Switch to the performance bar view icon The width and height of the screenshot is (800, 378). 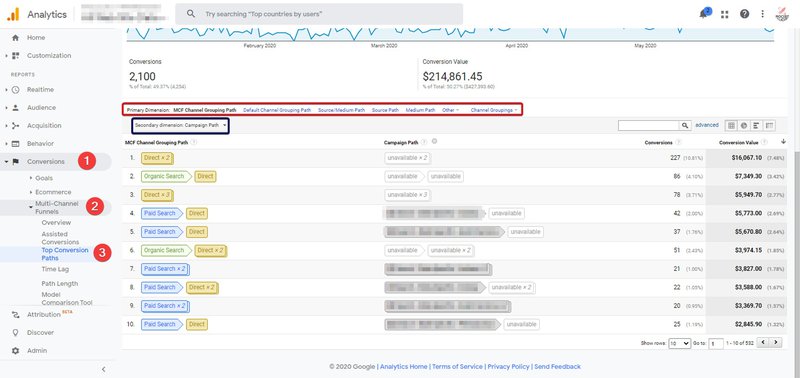[757, 125]
